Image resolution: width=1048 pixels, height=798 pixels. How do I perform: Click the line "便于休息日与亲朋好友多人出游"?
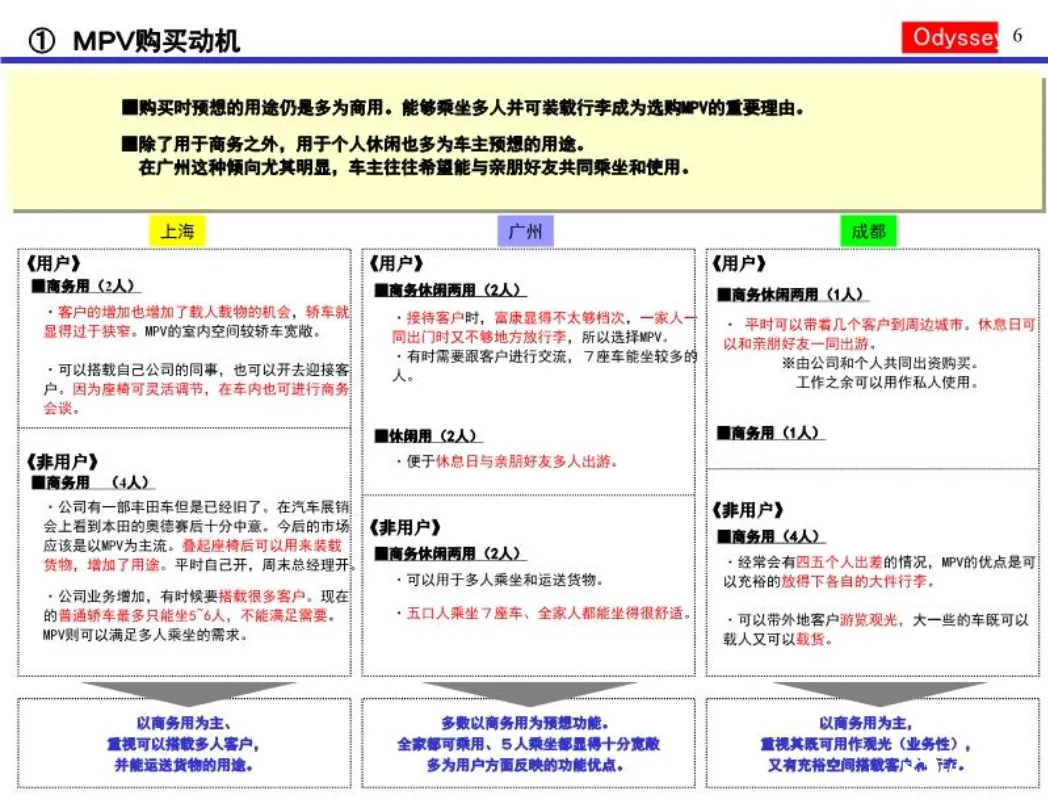click(x=506, y=461)
